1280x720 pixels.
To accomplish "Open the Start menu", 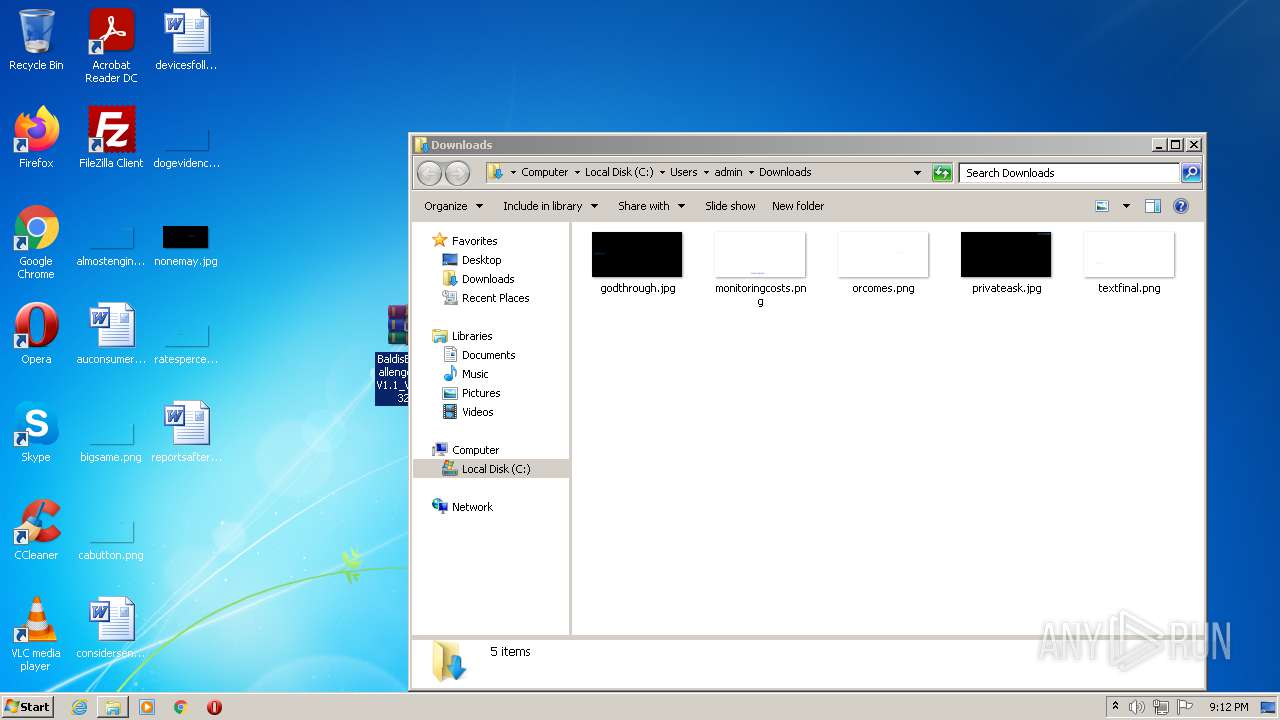I will [x=28, y=707].
